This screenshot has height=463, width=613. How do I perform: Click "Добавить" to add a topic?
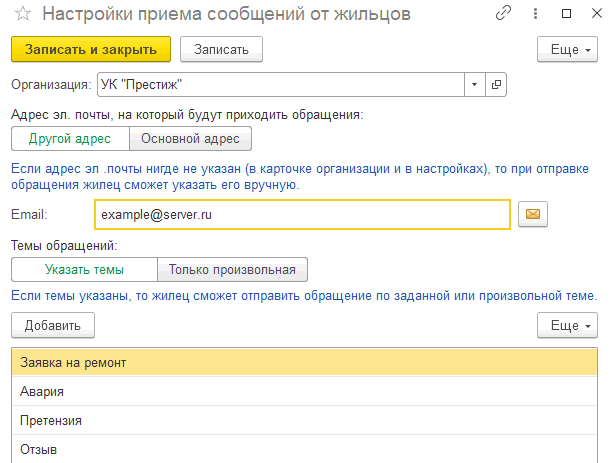click(53, 325)
